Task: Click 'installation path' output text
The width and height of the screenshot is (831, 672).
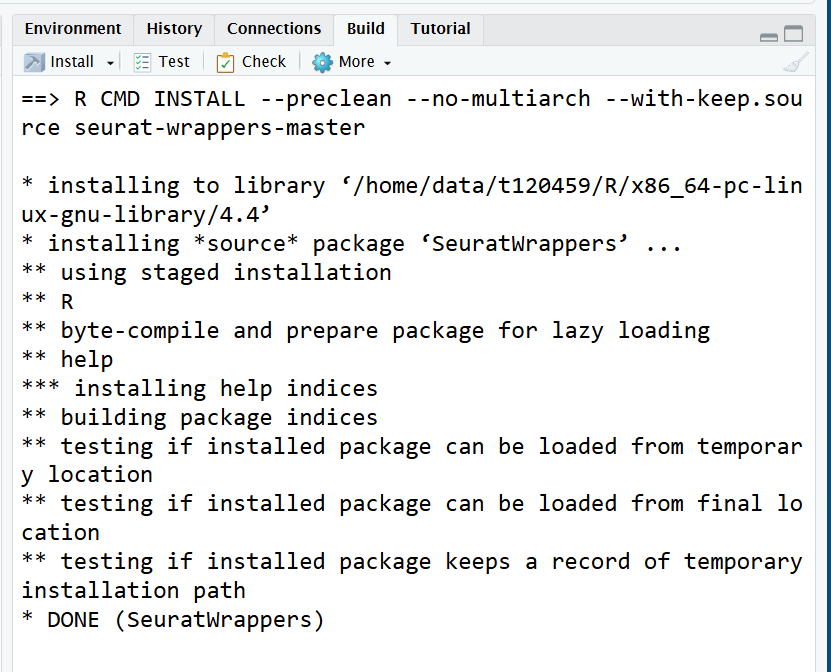Action: click(x=134, y=590)
